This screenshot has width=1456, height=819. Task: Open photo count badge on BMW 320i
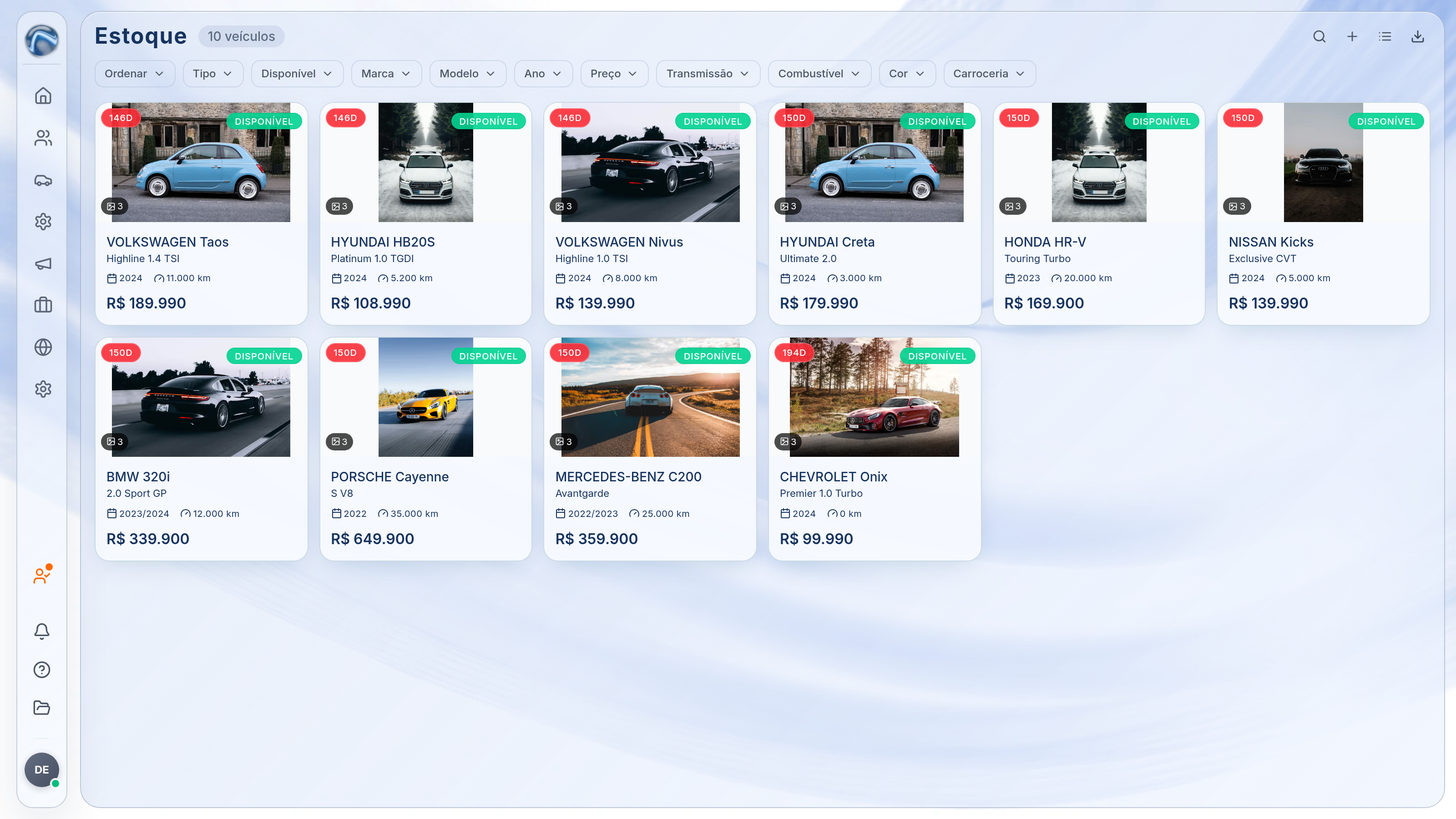click(x=115, y=441)
